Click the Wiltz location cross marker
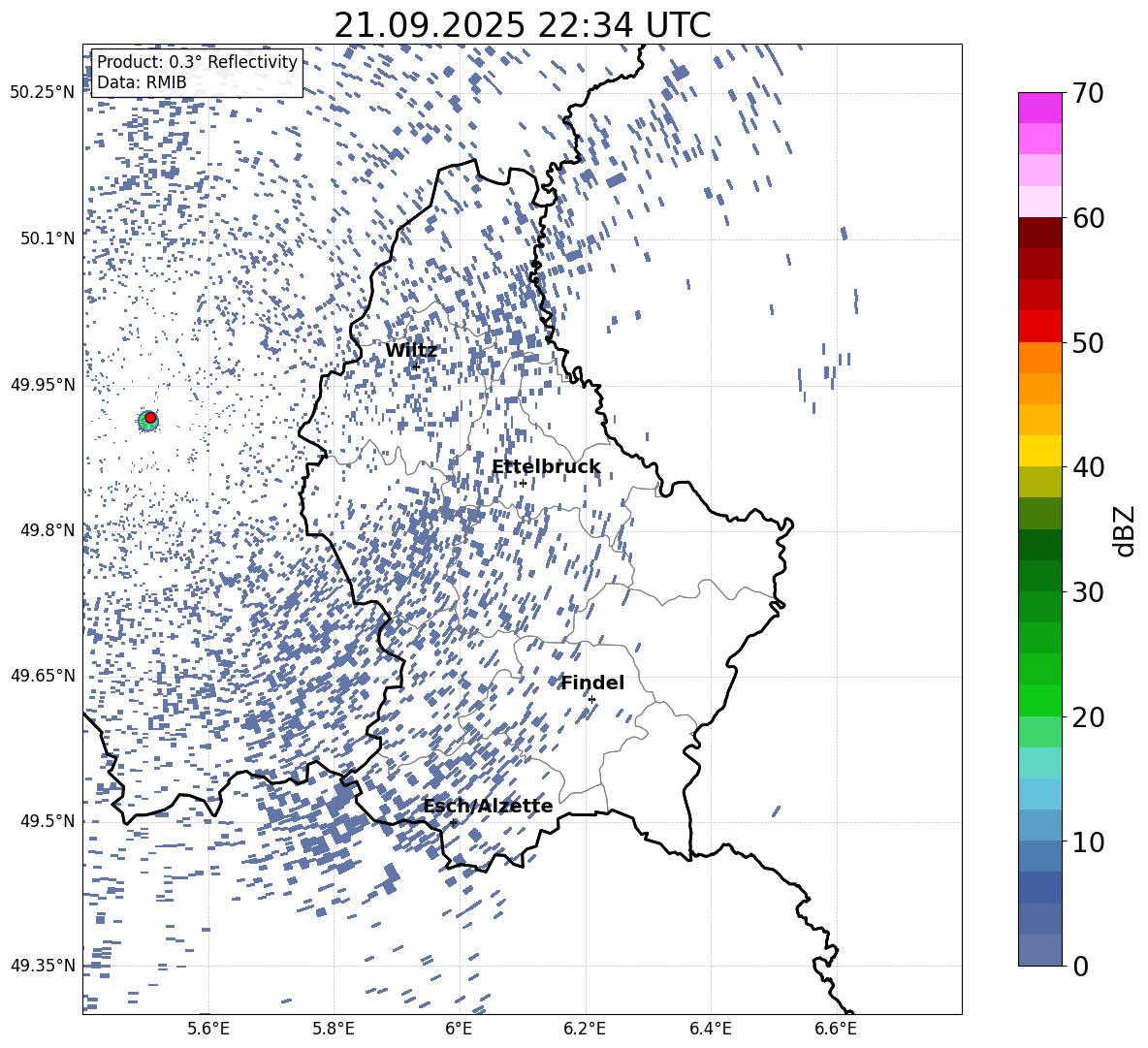The width and height of the screenshot is (1148, 1048). click(416, 366)
